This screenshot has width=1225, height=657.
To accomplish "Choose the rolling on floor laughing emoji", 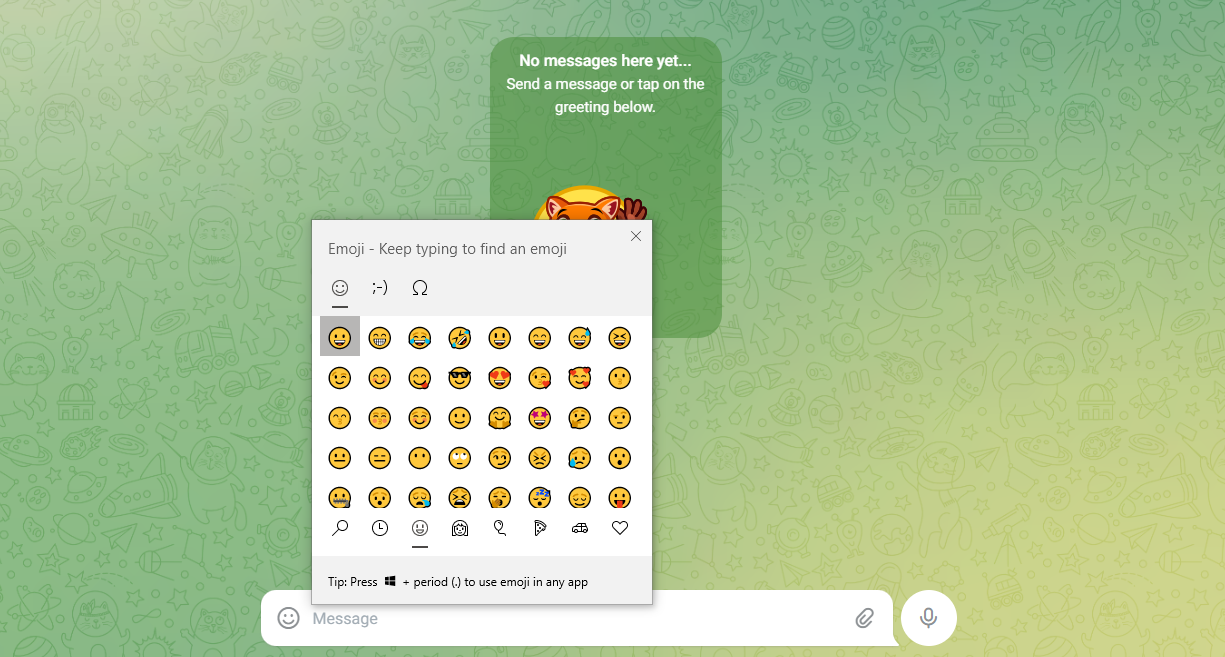I will [460, 338].
